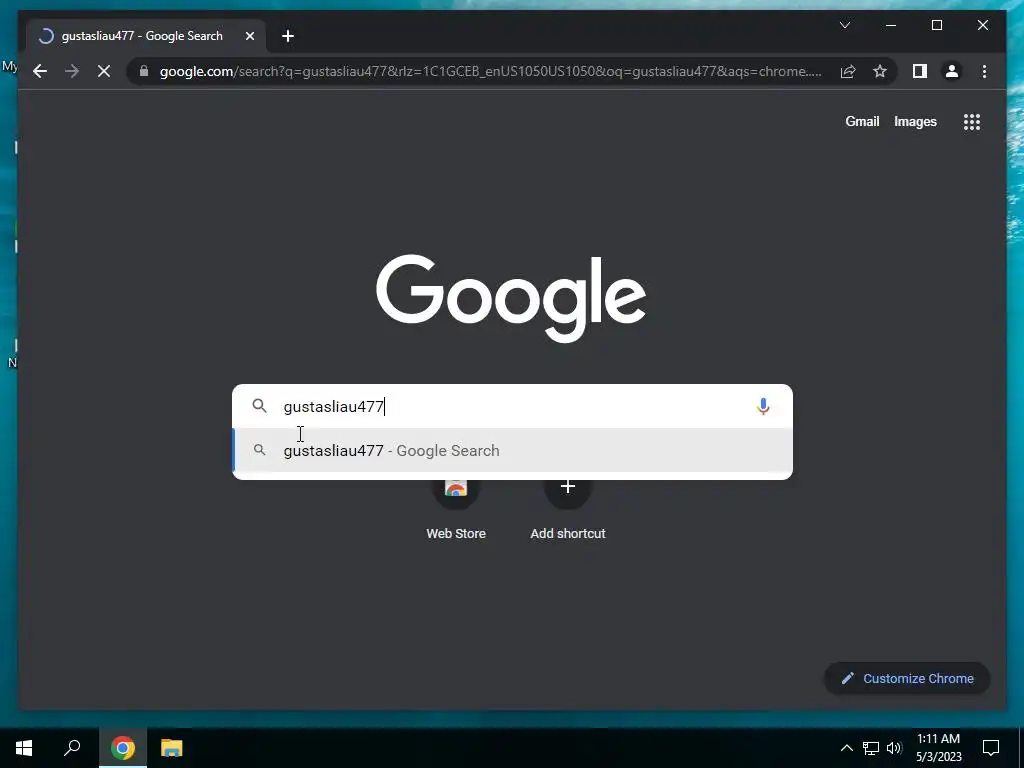The height and width of the screenshot is (768, 1024).
Task: Select the gustasliau477 - Google Search suggestion
Action: tap(513, 451)
